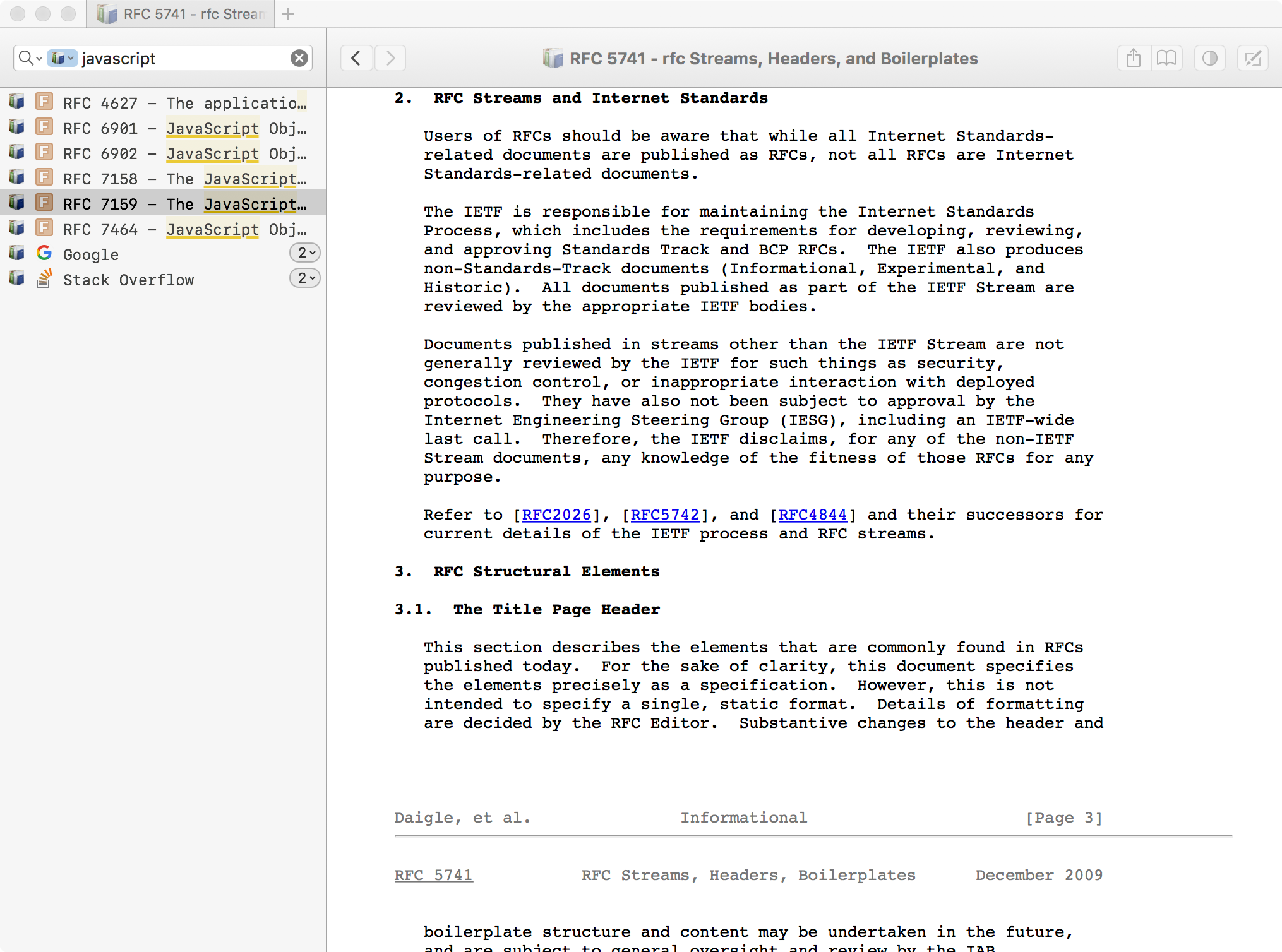Open a new tab with plus

[288, 14]
